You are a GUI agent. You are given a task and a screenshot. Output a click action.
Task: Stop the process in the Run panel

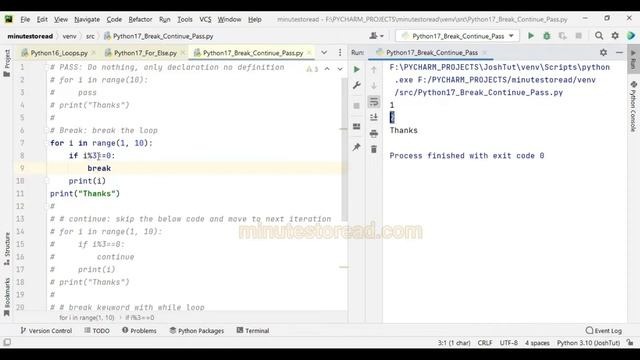point(356,106)
